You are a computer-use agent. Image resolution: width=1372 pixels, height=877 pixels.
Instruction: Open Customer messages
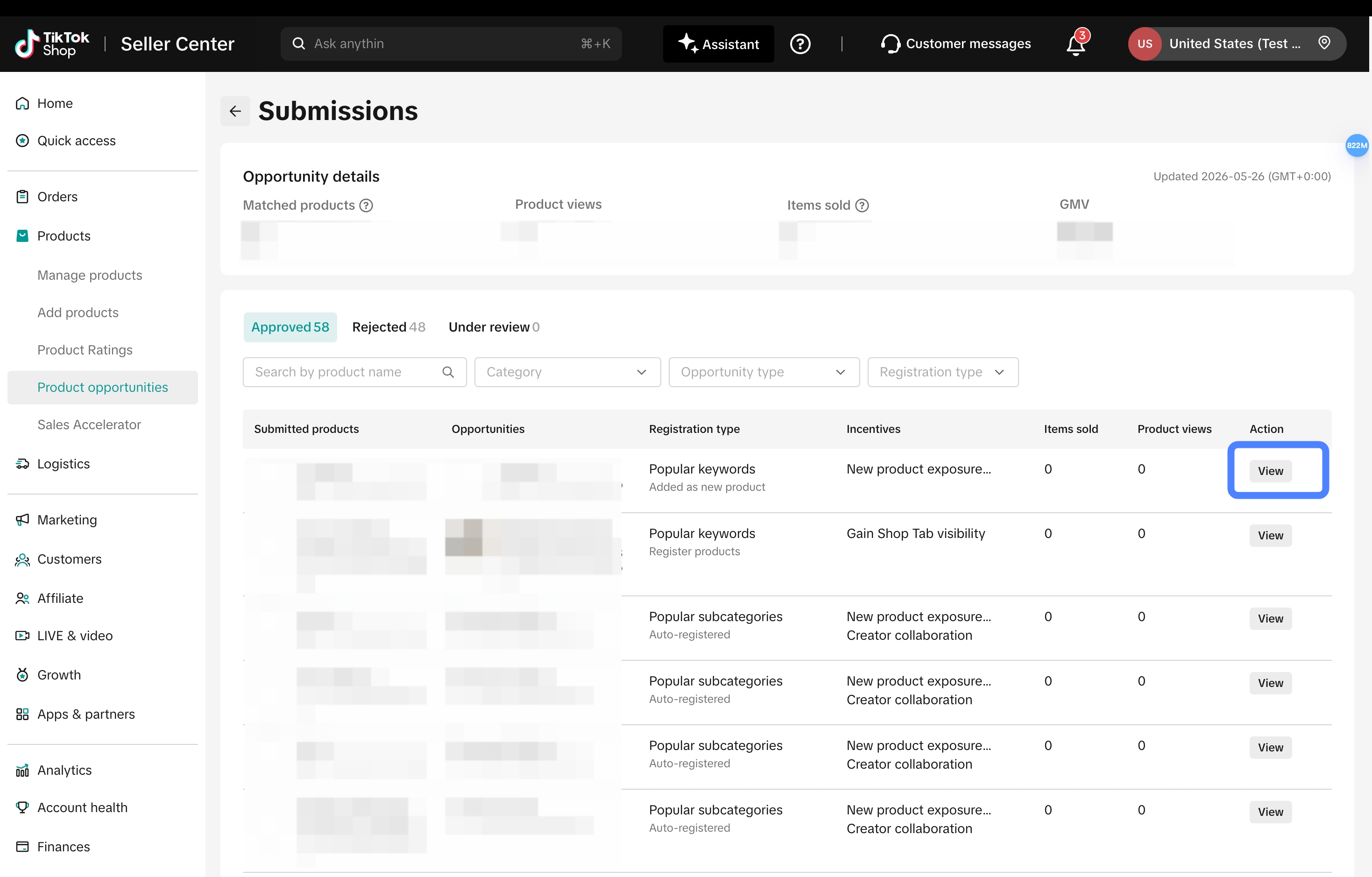(x=955, y=44)
